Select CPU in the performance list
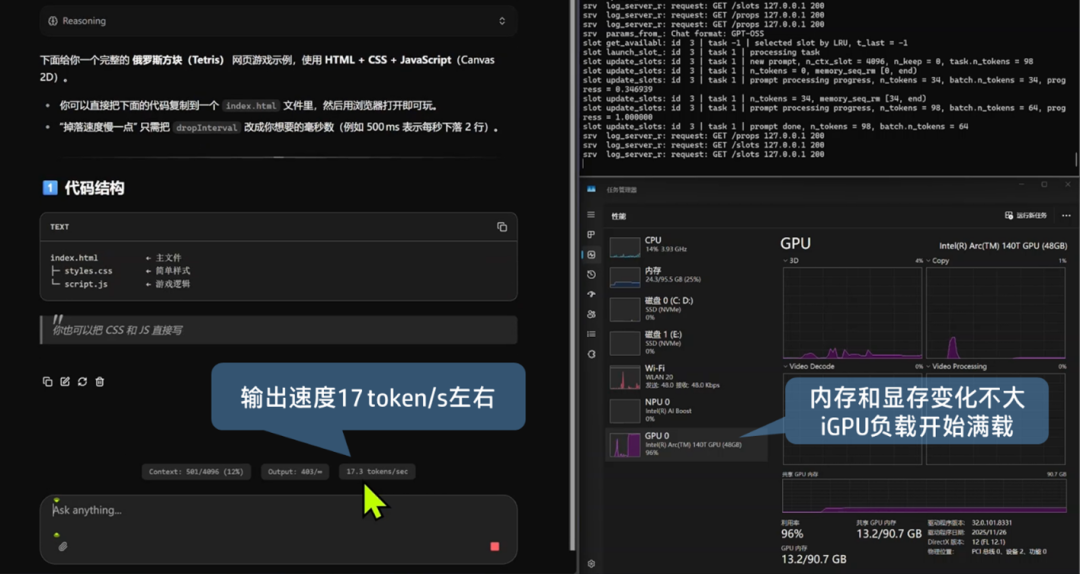 click(687, 245)
